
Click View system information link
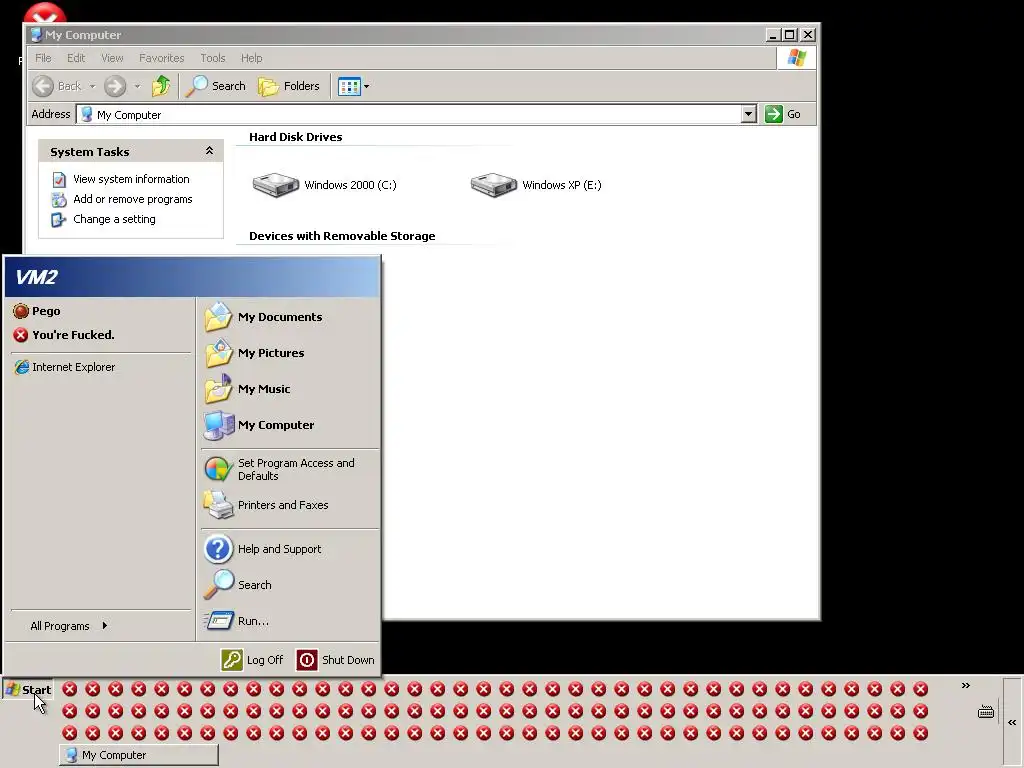(x=131, y=179)
